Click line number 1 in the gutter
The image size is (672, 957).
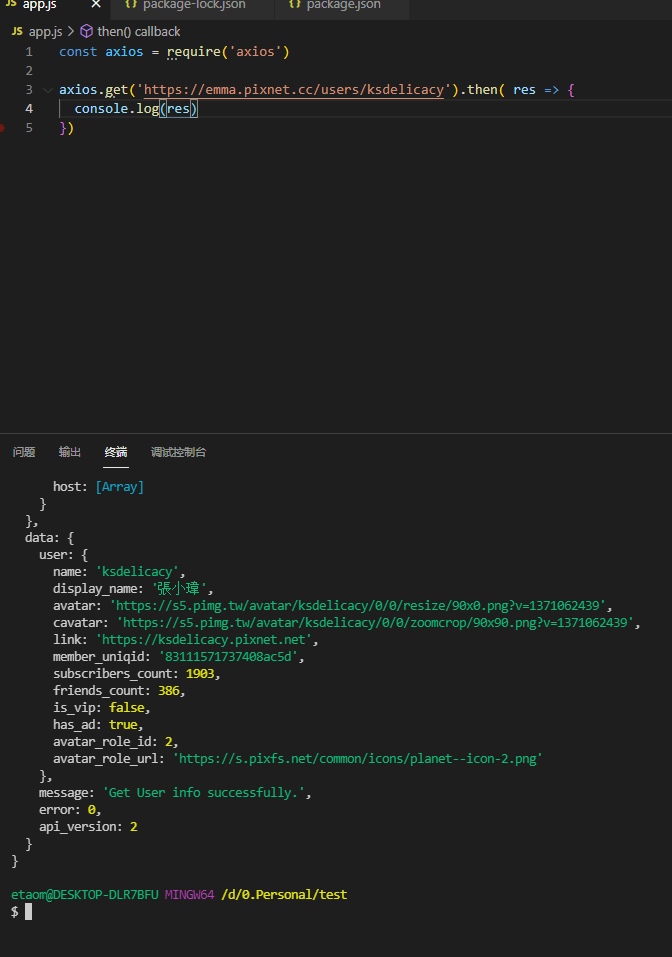click(x=29, y=52)
